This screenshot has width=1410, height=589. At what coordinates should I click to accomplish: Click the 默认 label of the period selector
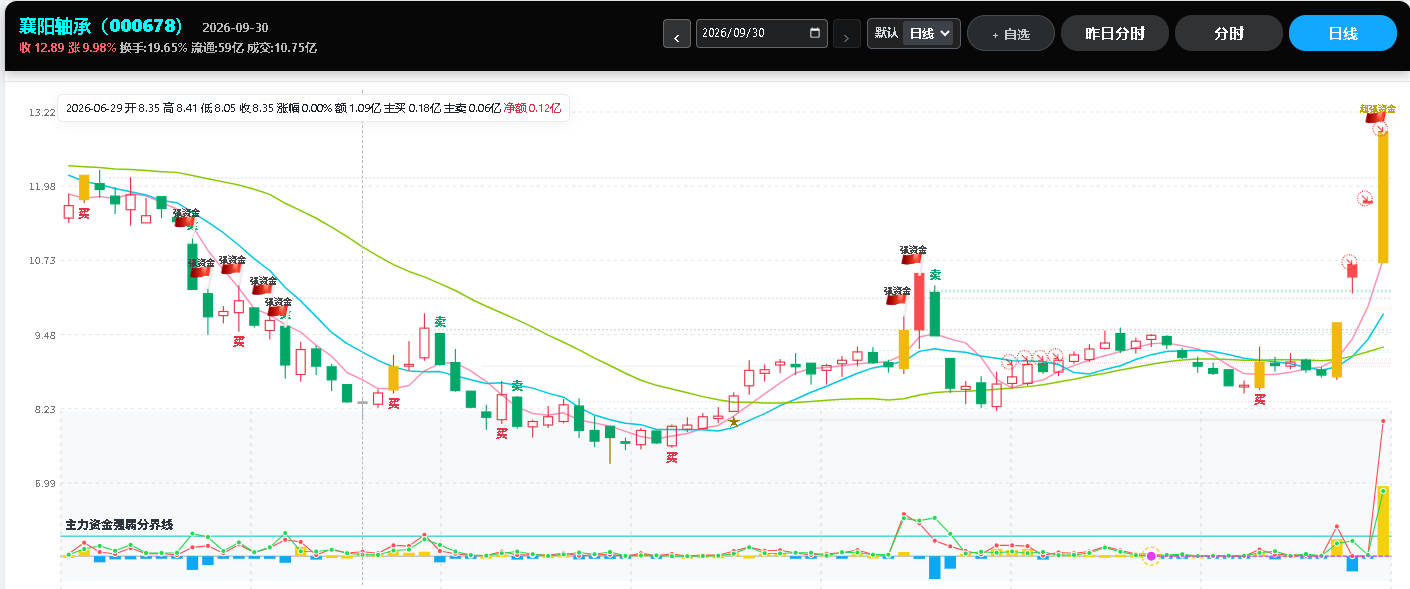886,33
